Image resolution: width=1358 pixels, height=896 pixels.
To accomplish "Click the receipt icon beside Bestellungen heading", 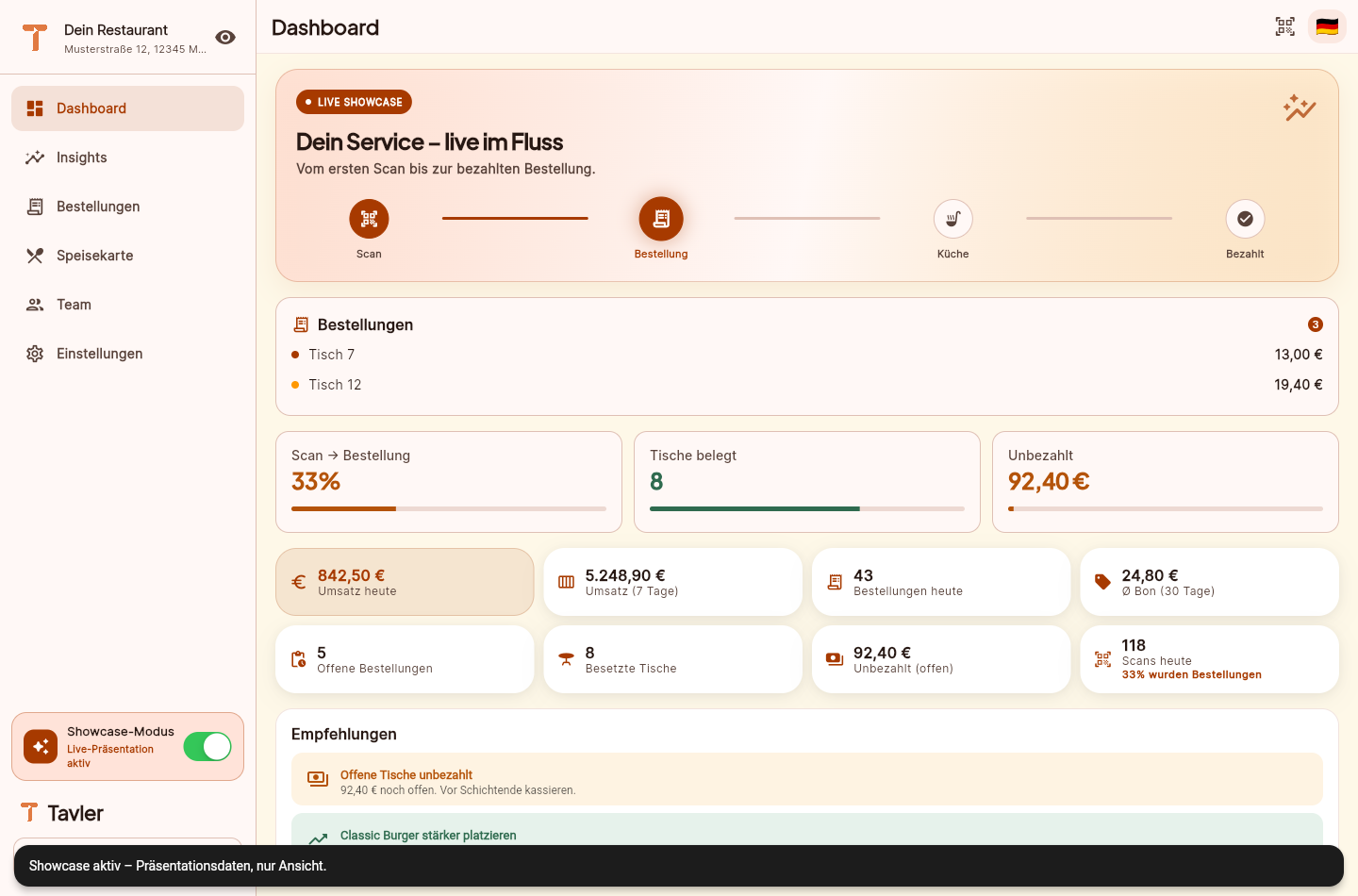I will [x=301, y=324].
